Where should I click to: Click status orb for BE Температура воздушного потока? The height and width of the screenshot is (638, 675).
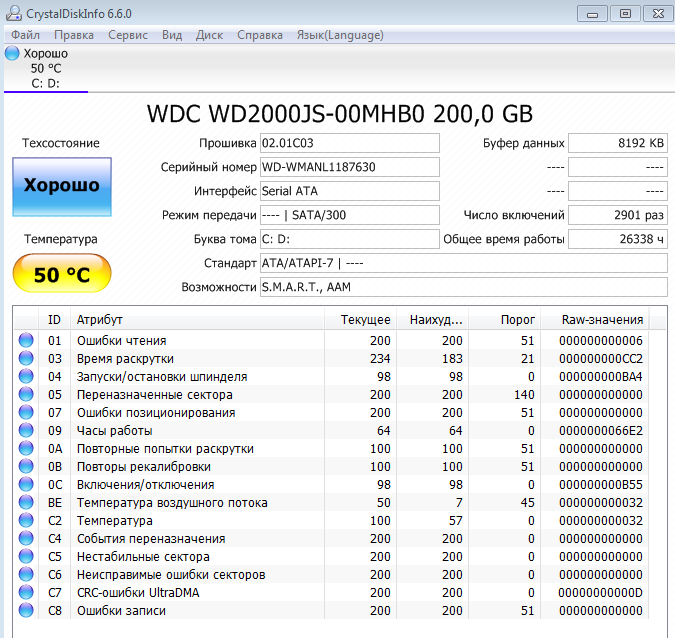[x=26, y=502]
